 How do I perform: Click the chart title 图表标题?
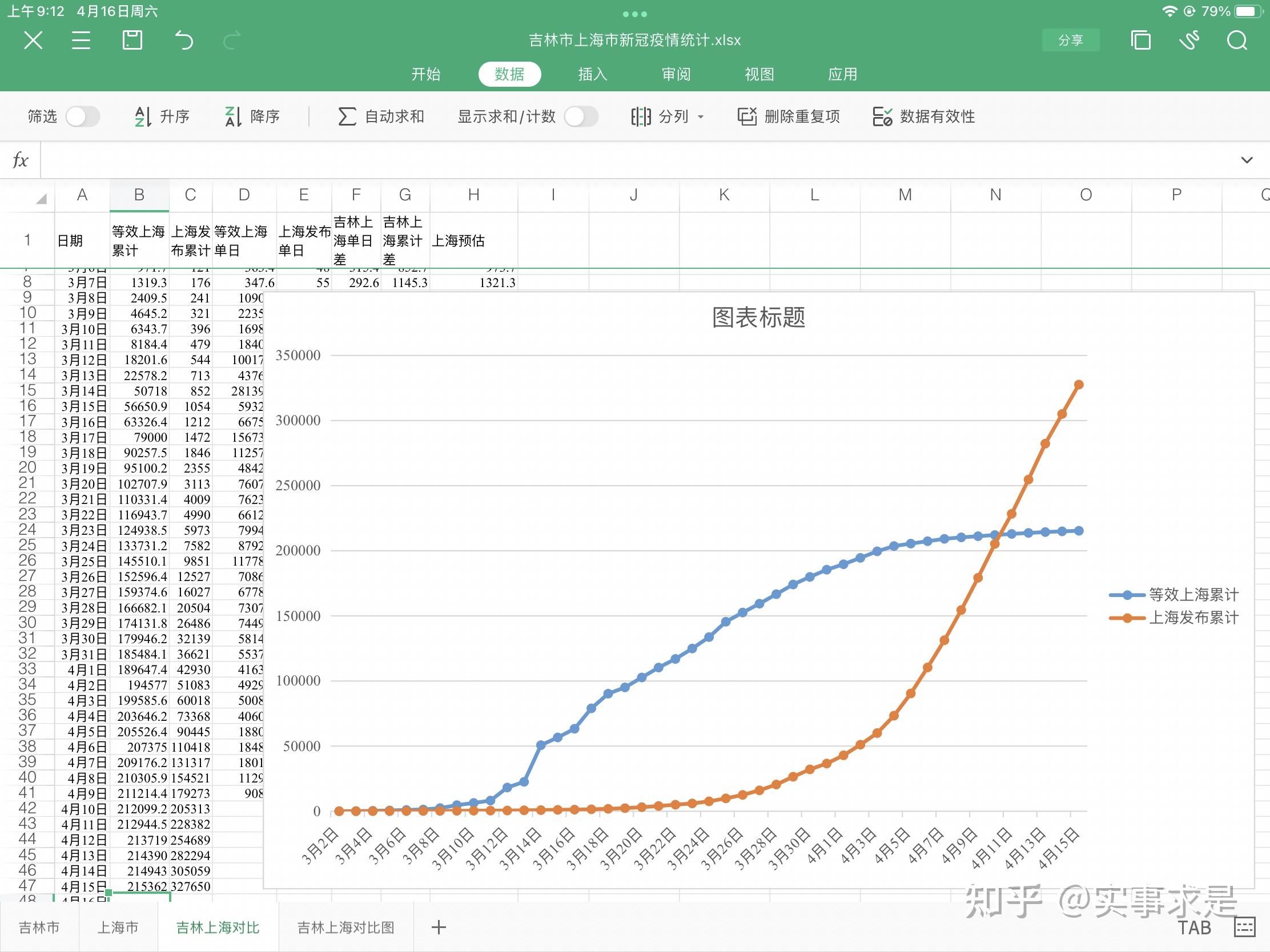click(758, 317)
